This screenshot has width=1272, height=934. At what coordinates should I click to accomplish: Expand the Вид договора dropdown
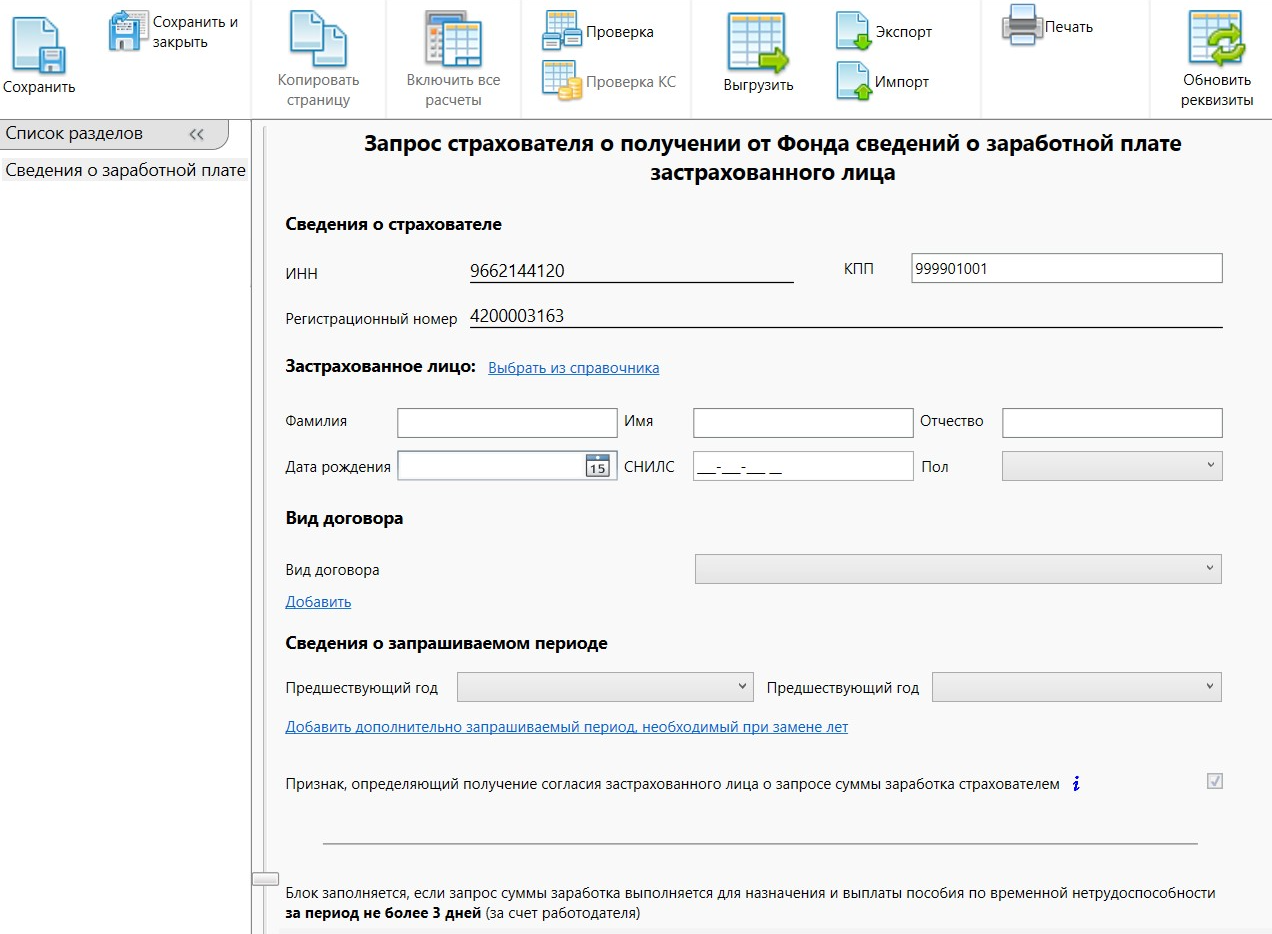click(x=957, y=570)
